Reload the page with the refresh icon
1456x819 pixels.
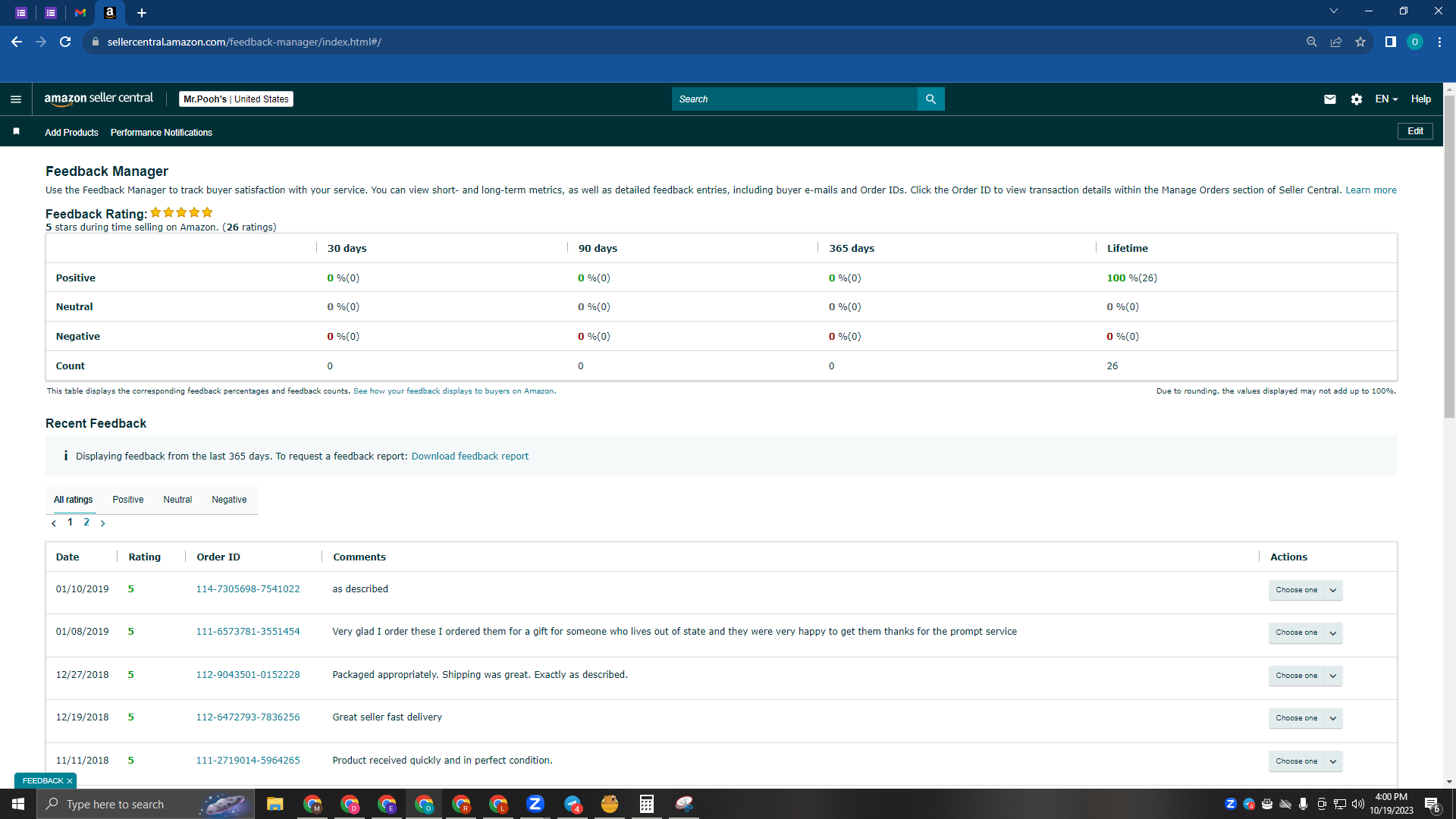65,42
